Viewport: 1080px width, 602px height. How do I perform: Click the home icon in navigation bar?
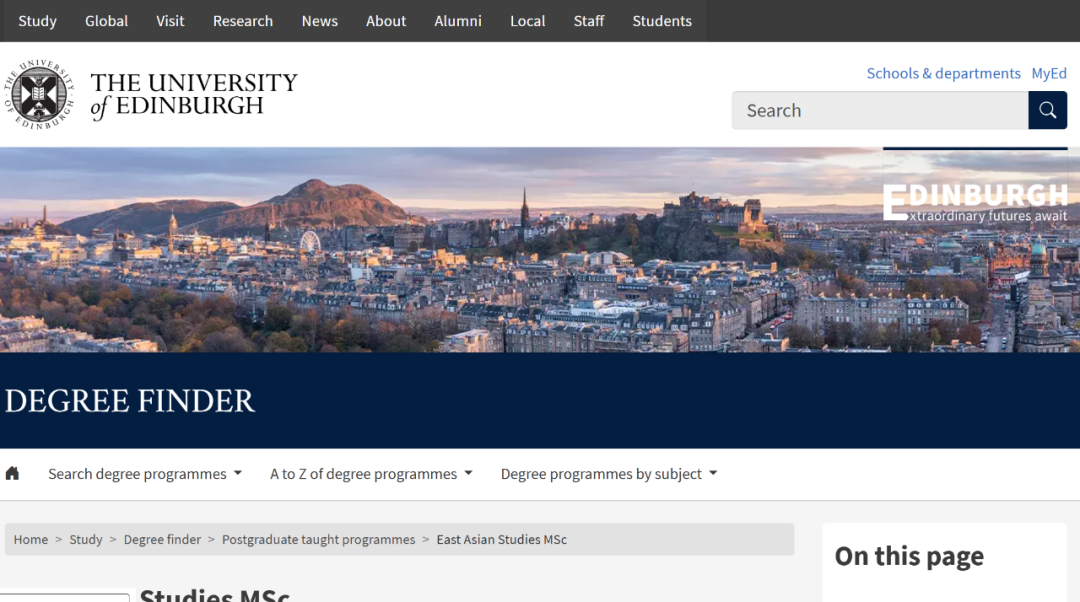(x=12, y=474)
